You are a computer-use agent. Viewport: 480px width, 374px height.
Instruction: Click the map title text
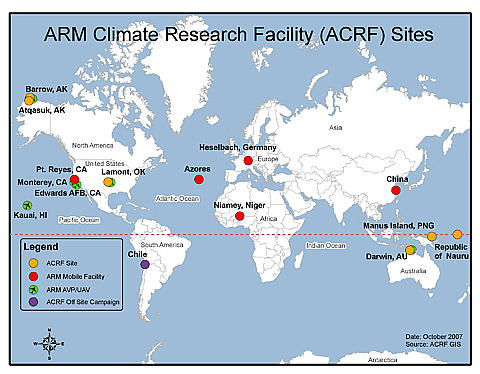coord(239,35)
